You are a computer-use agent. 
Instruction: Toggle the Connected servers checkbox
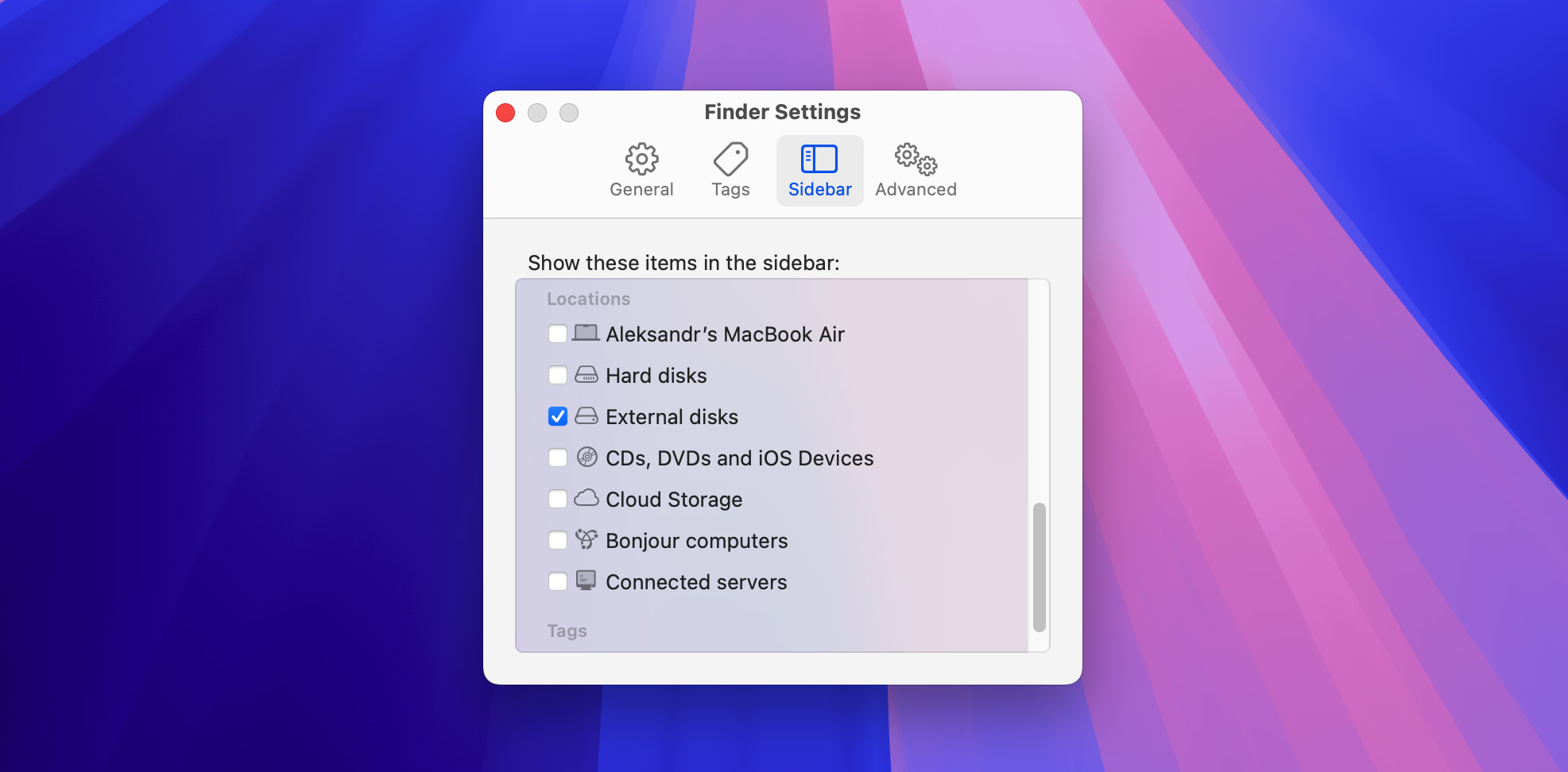coord(558,581)
